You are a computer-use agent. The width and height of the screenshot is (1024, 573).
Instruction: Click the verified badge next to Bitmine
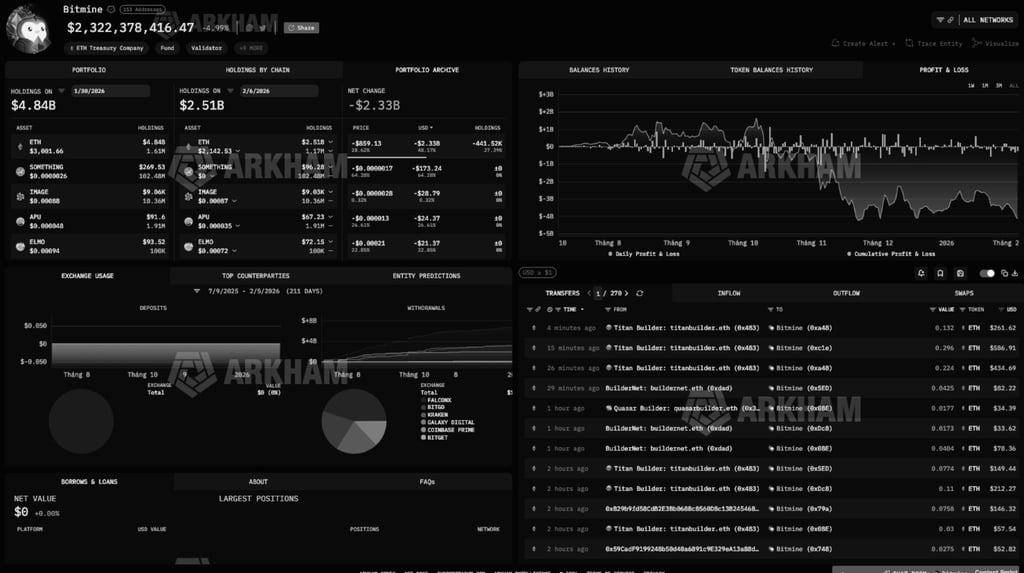pyautogui.click(x=111, y=9)
